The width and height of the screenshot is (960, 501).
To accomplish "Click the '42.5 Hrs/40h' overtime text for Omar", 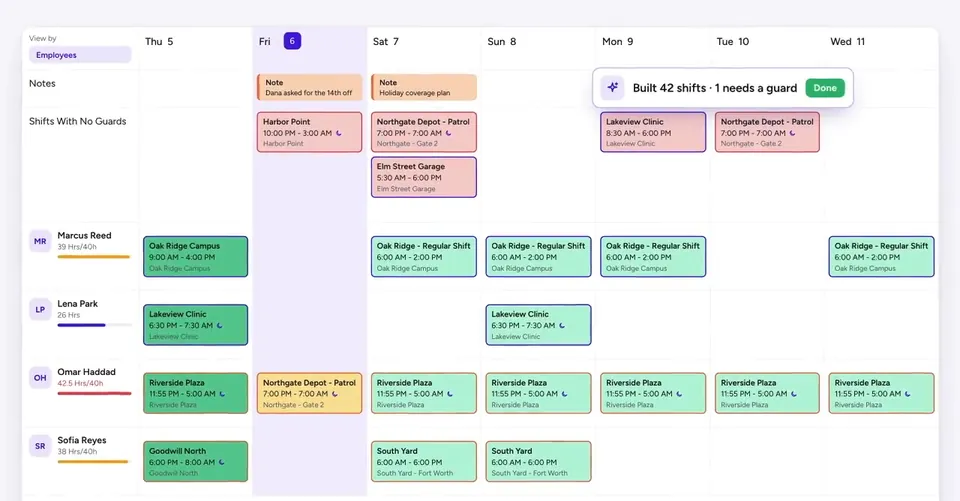I will (80, 383).
